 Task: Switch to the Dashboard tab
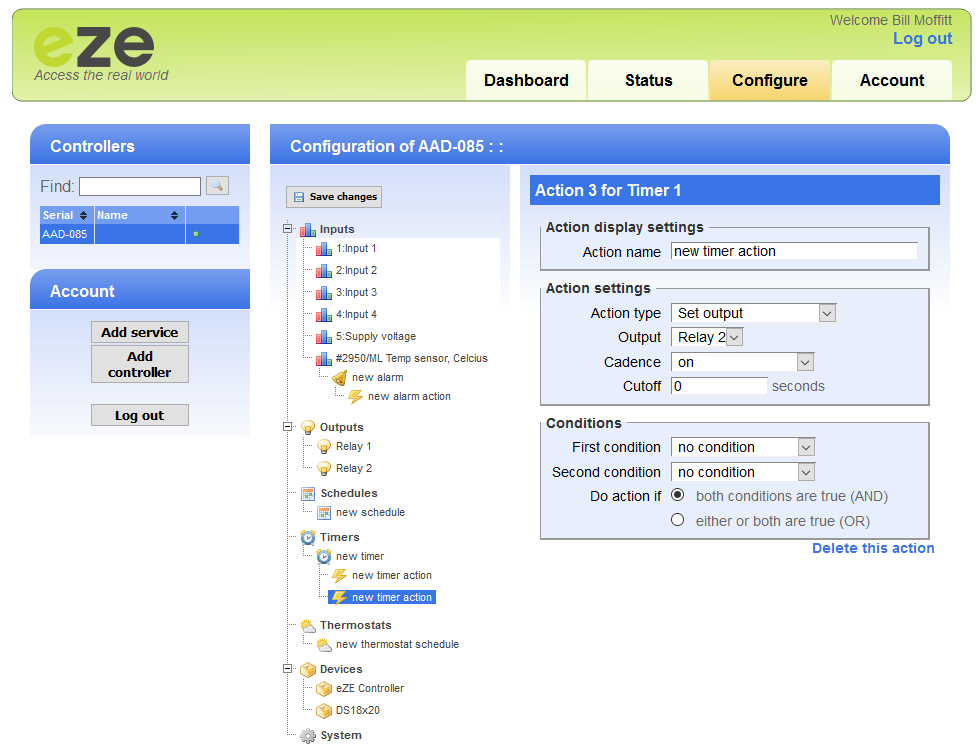click(526, 81)
